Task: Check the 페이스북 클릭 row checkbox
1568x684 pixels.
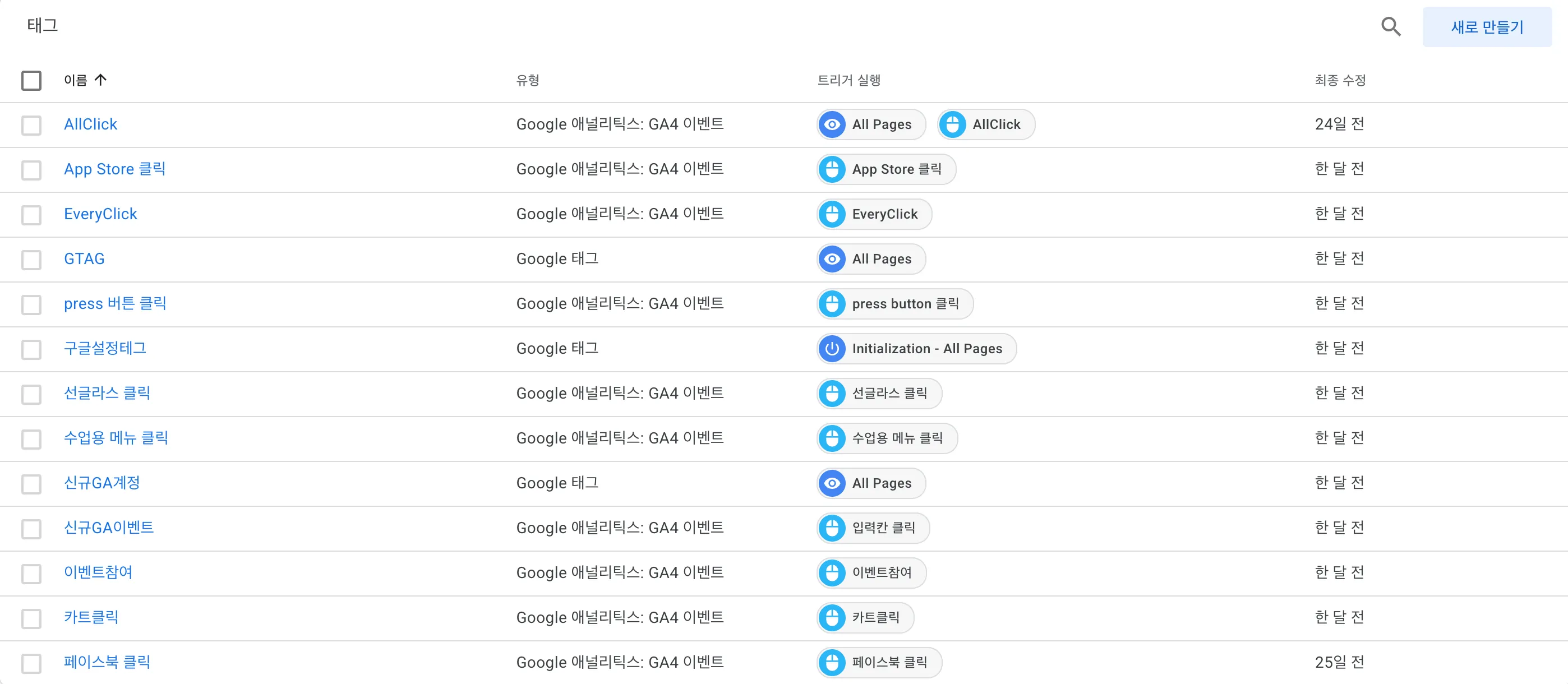Action: click(x=31, y=663)
